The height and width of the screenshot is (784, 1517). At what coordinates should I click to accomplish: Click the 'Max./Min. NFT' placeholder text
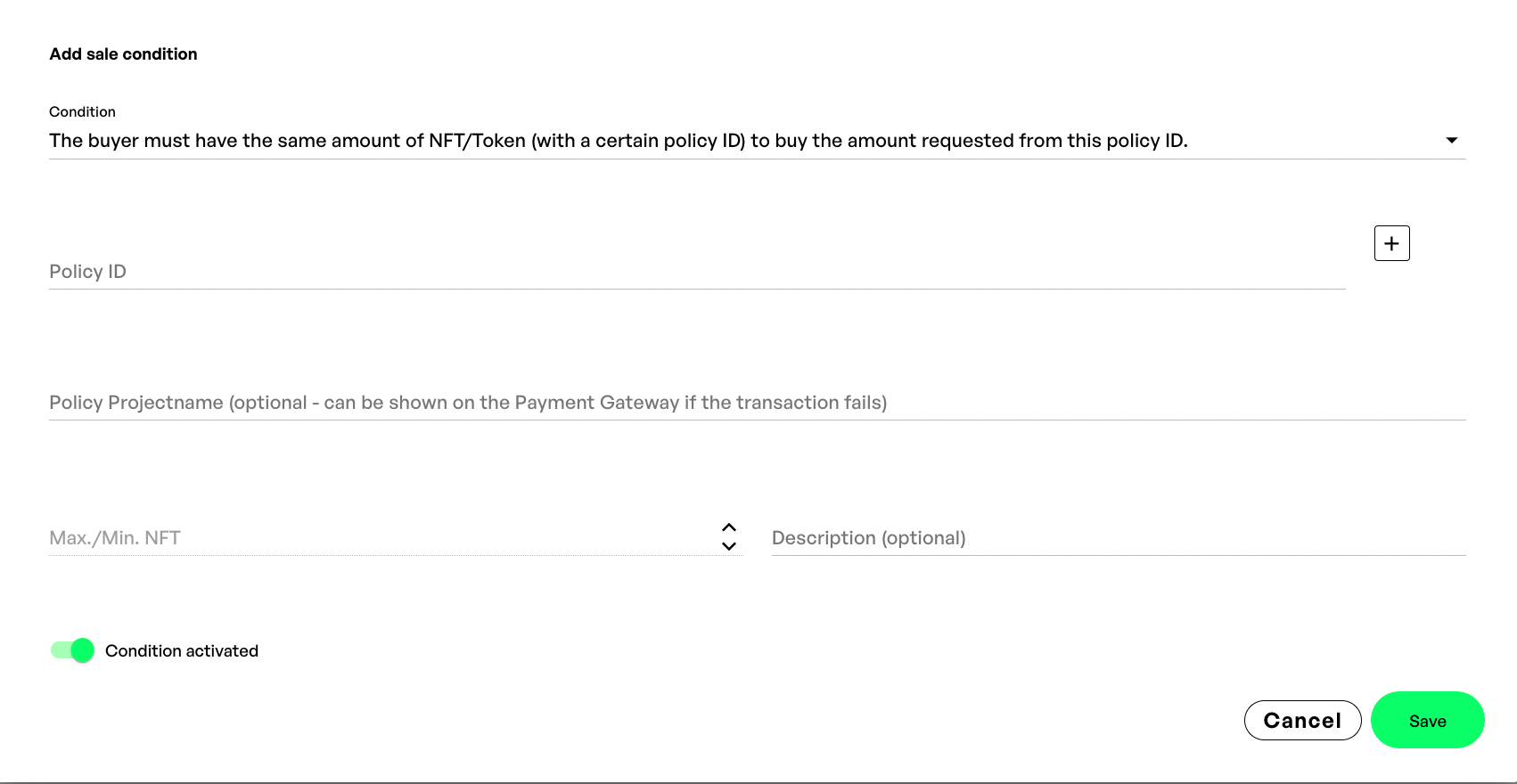click(115, 538)
